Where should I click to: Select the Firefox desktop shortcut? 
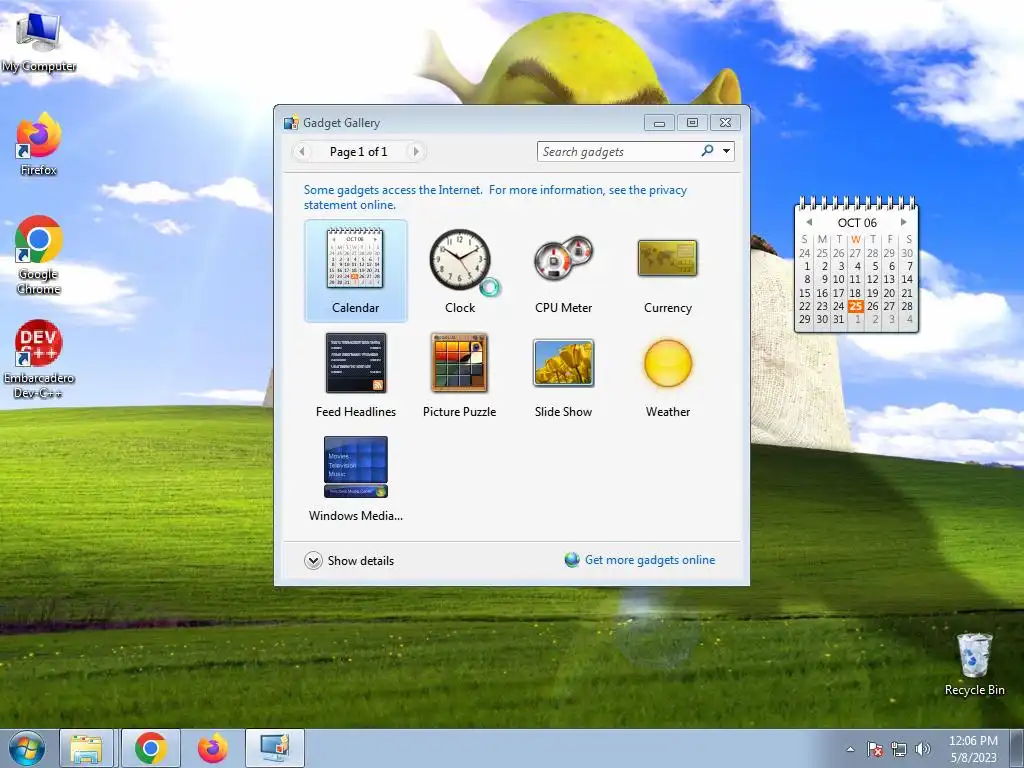coord(39,144)
